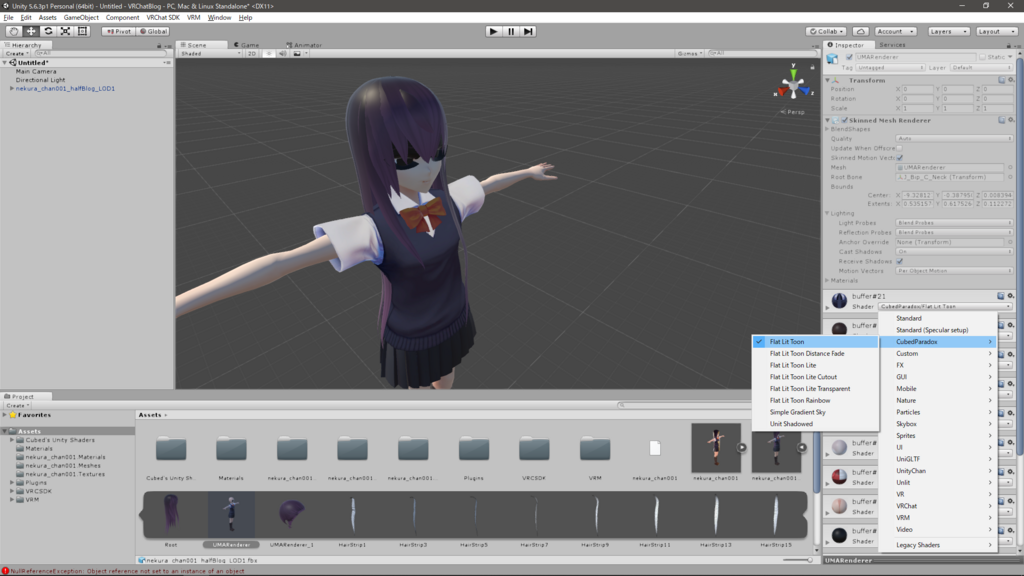Open the Plugins folder in Assets grid

[474, 449]
